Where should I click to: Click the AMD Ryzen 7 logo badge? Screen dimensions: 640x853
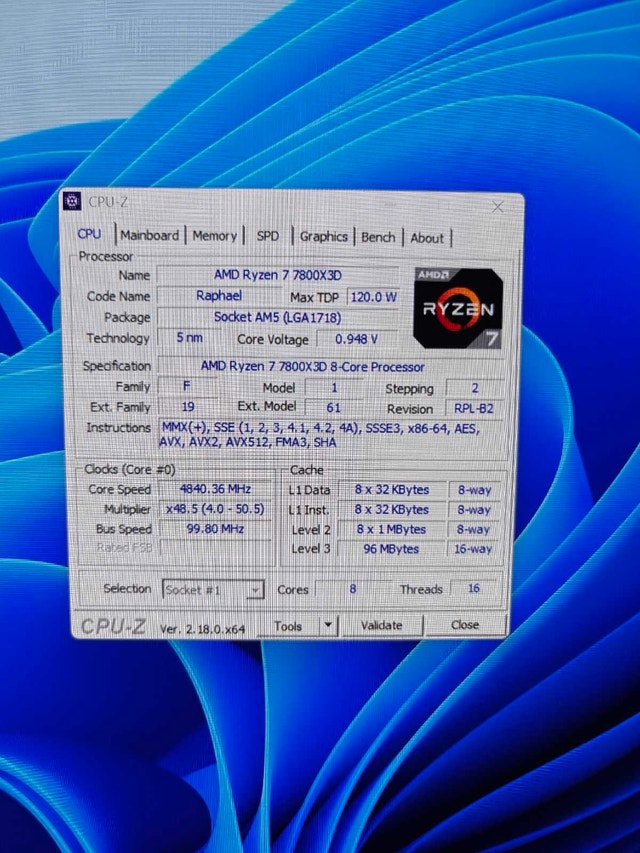point(458,308)
